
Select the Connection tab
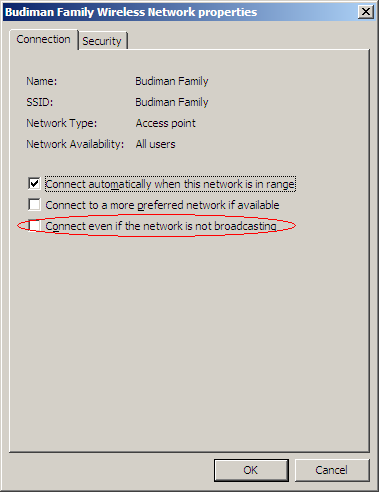click(44, 39)
